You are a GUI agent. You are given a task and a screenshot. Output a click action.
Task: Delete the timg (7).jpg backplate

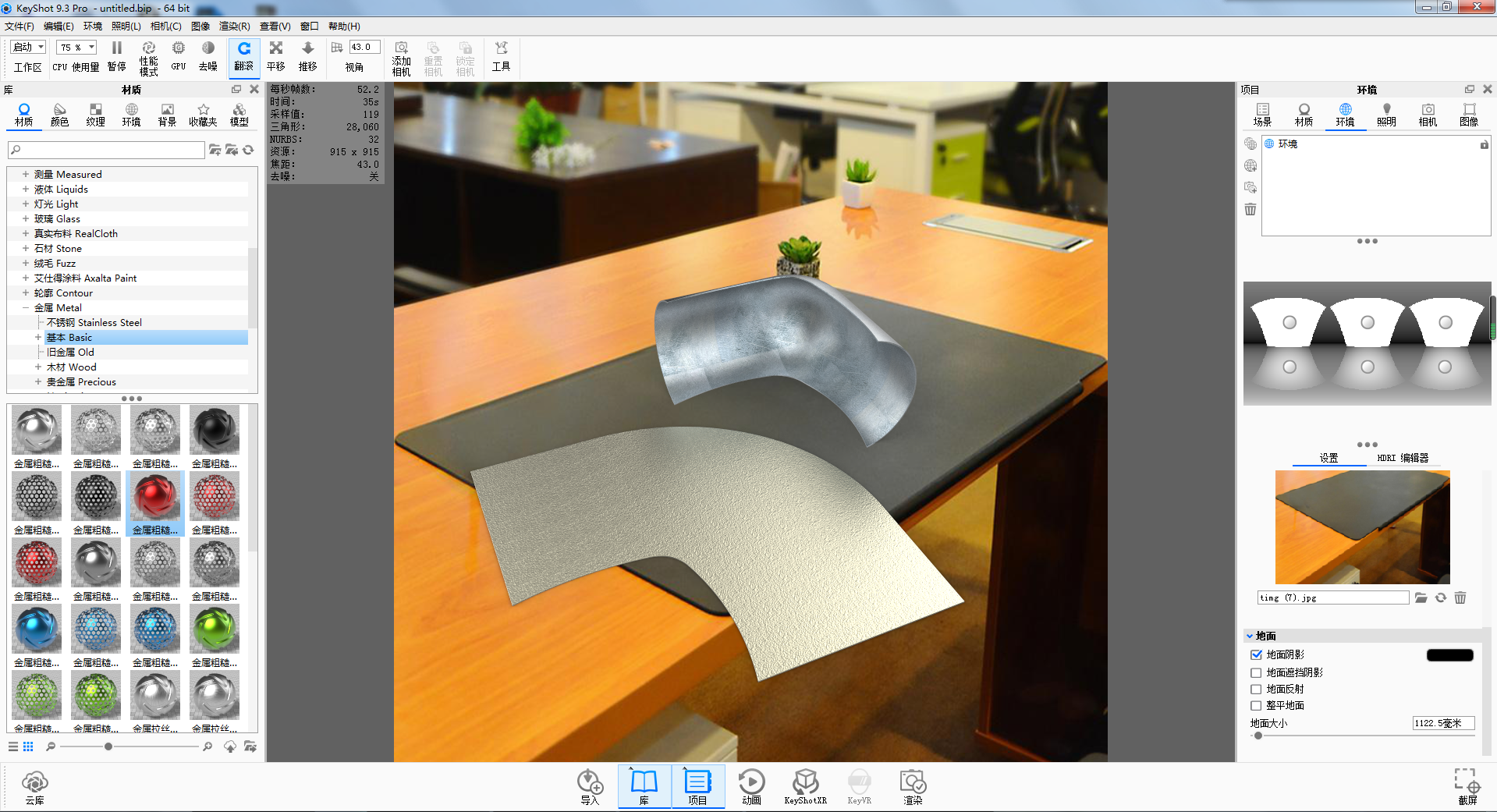click(1460, 597)
